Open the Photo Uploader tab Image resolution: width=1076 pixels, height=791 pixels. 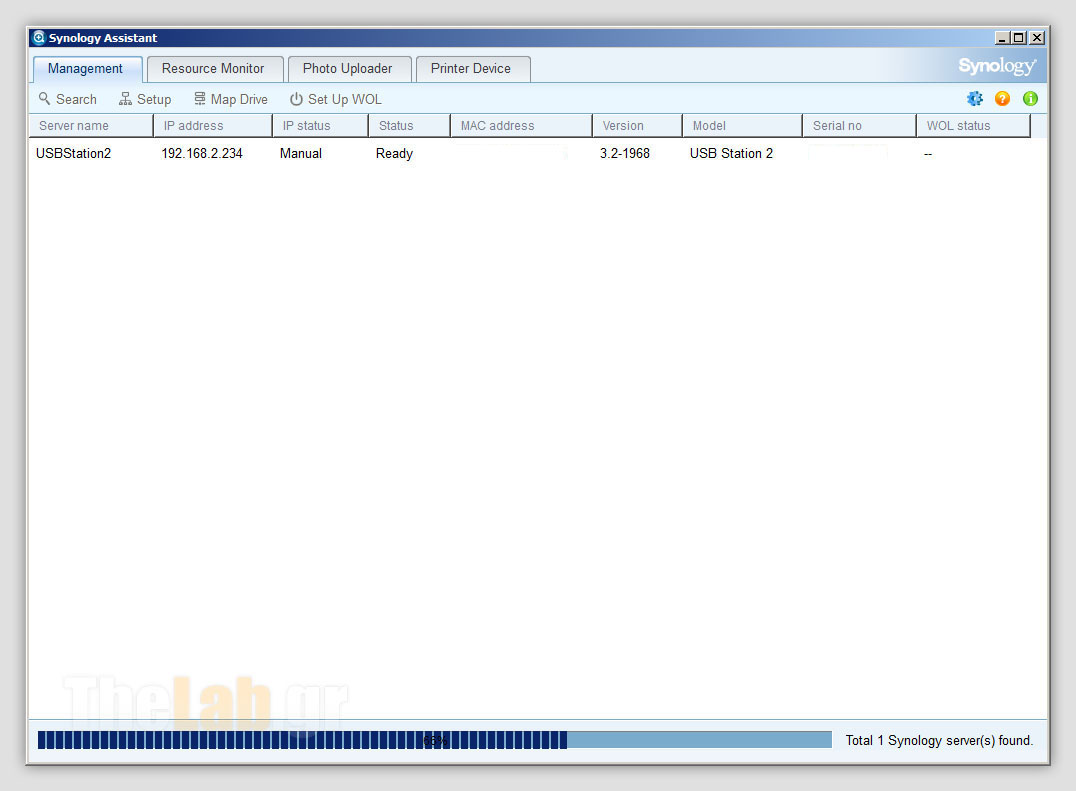click(349, 69)
